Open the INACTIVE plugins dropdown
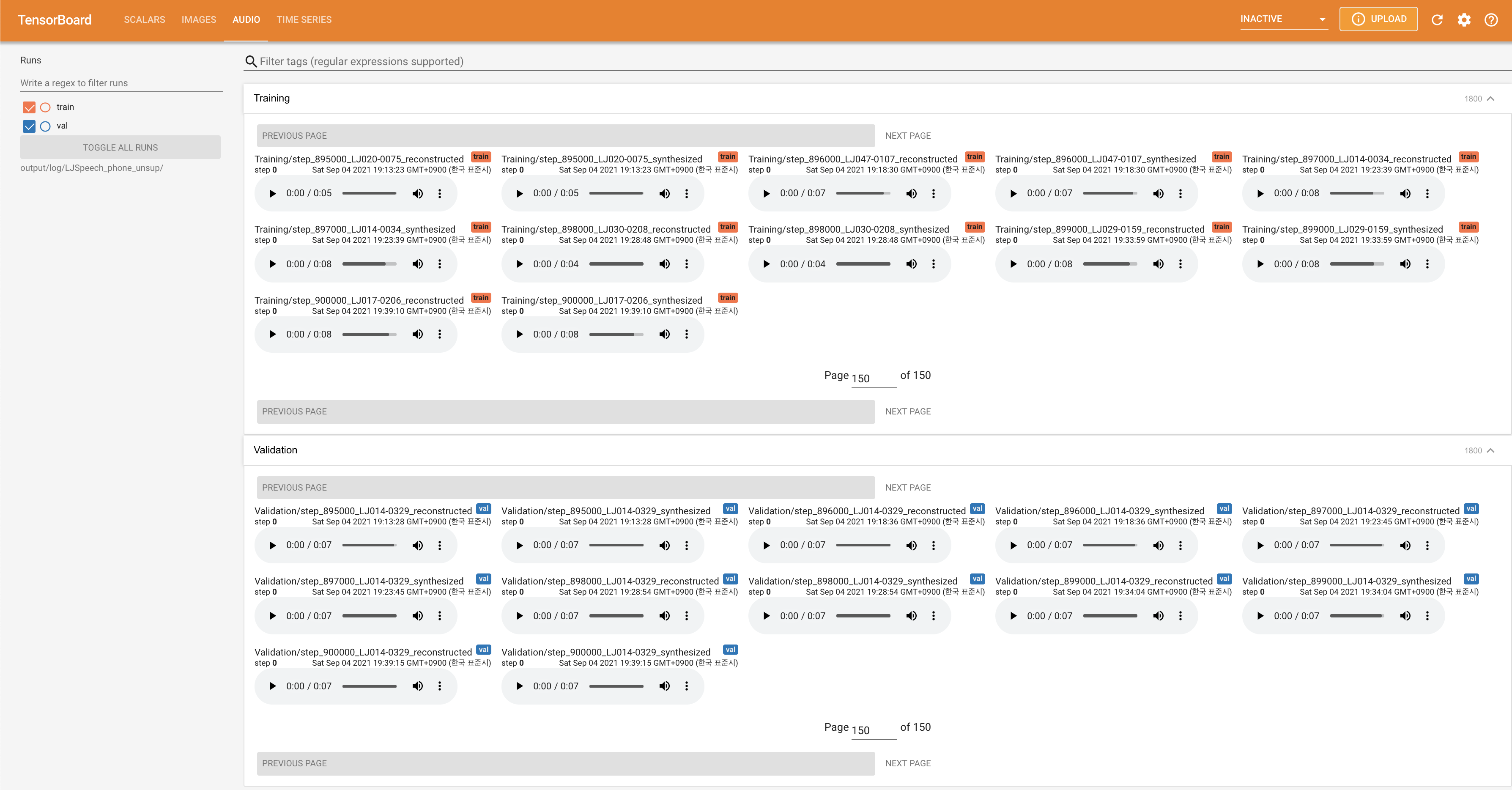Image resolution: width=1512 pixels, height=790 pixels. click(x=1283, y=19)
